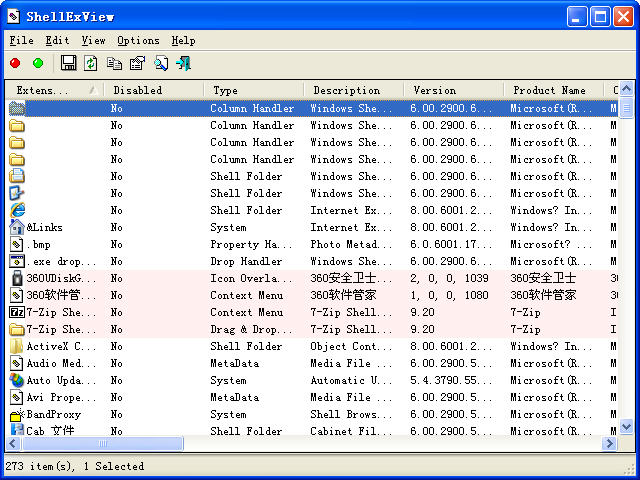Viewport: 640px width, 480px height.
Task: Click version '5.4.3790.55...' cell
Action: (451, 380)
